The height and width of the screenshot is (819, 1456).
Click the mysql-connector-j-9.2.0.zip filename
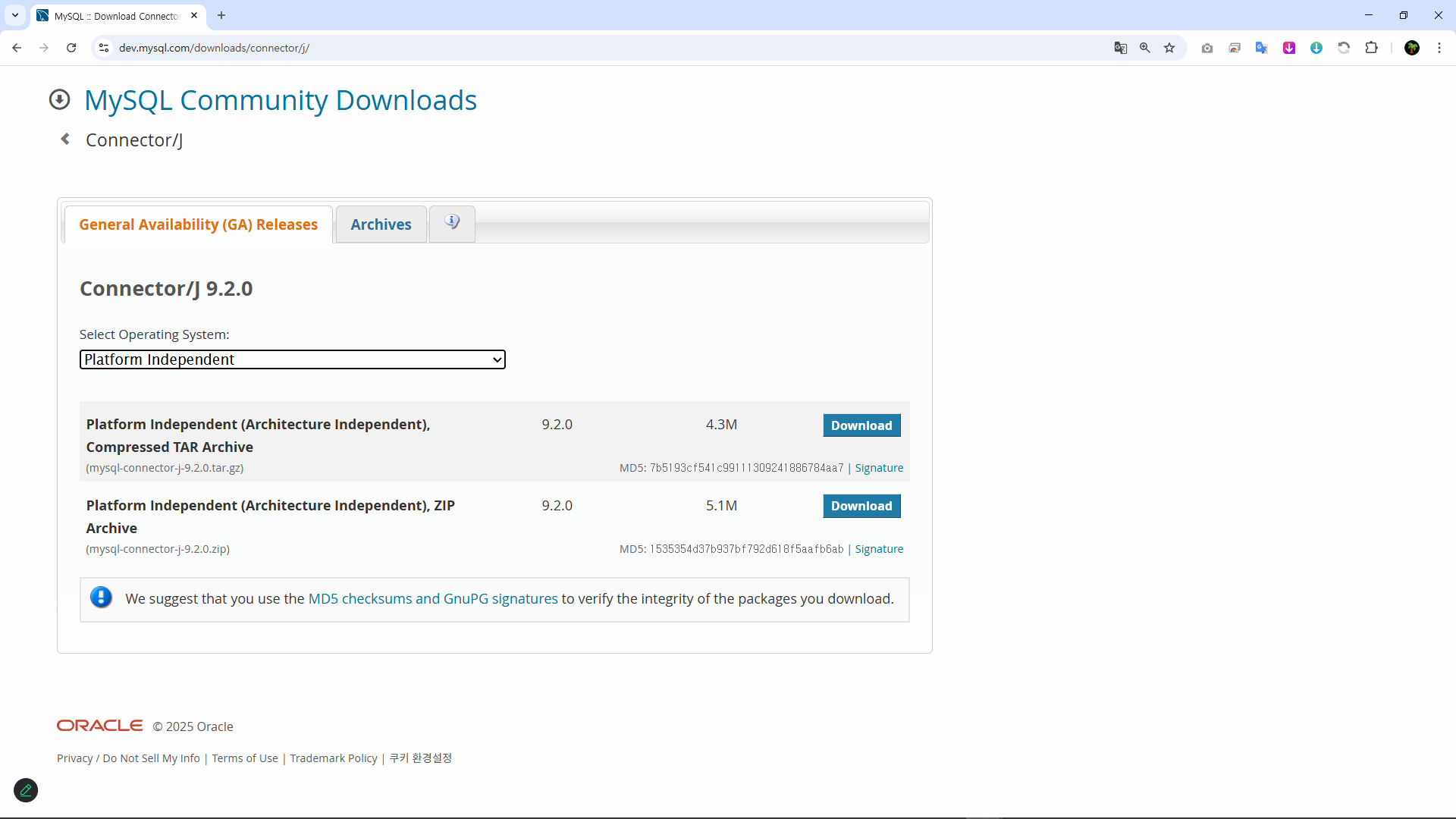coord(158,549)
